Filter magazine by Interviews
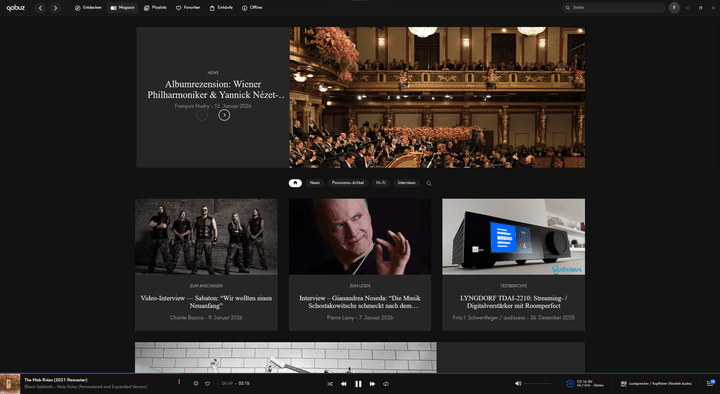720x394 pixels. 406,183
